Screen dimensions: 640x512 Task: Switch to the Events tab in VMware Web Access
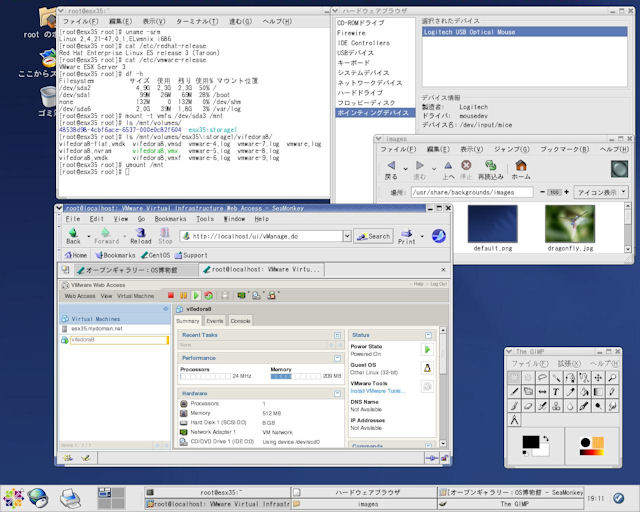point(215,321)
